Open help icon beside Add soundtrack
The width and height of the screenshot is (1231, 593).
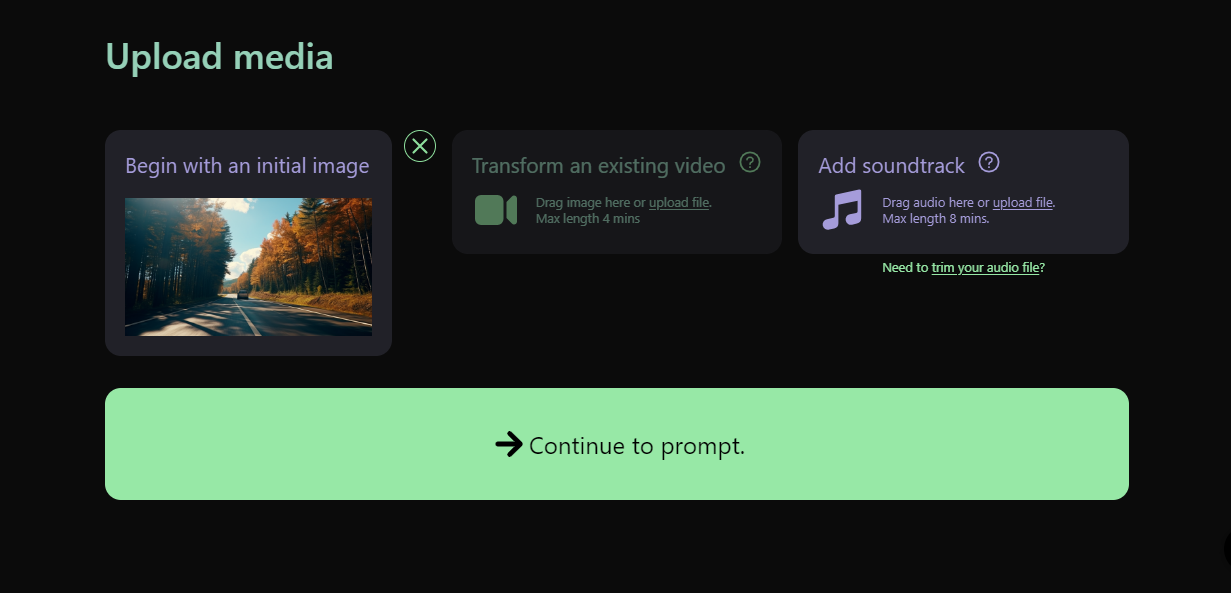click(989, 162)
